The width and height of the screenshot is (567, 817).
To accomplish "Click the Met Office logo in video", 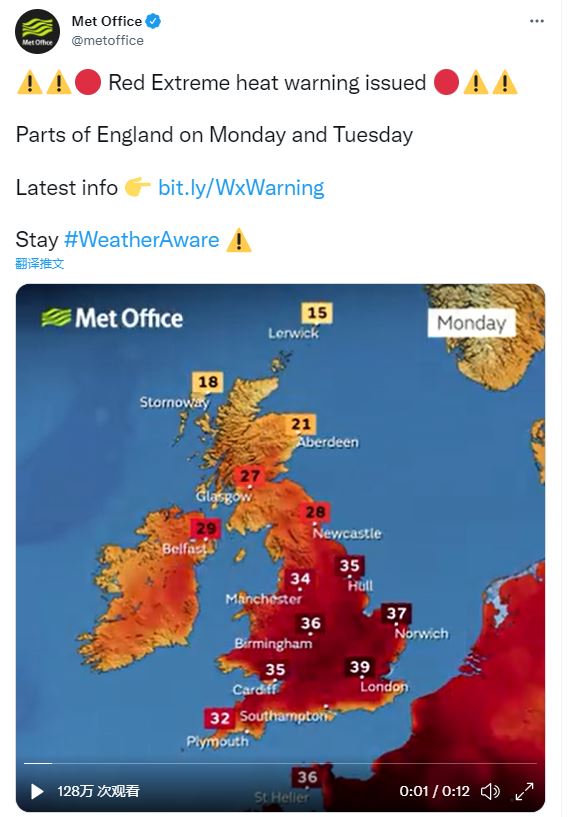I will 113,318.
